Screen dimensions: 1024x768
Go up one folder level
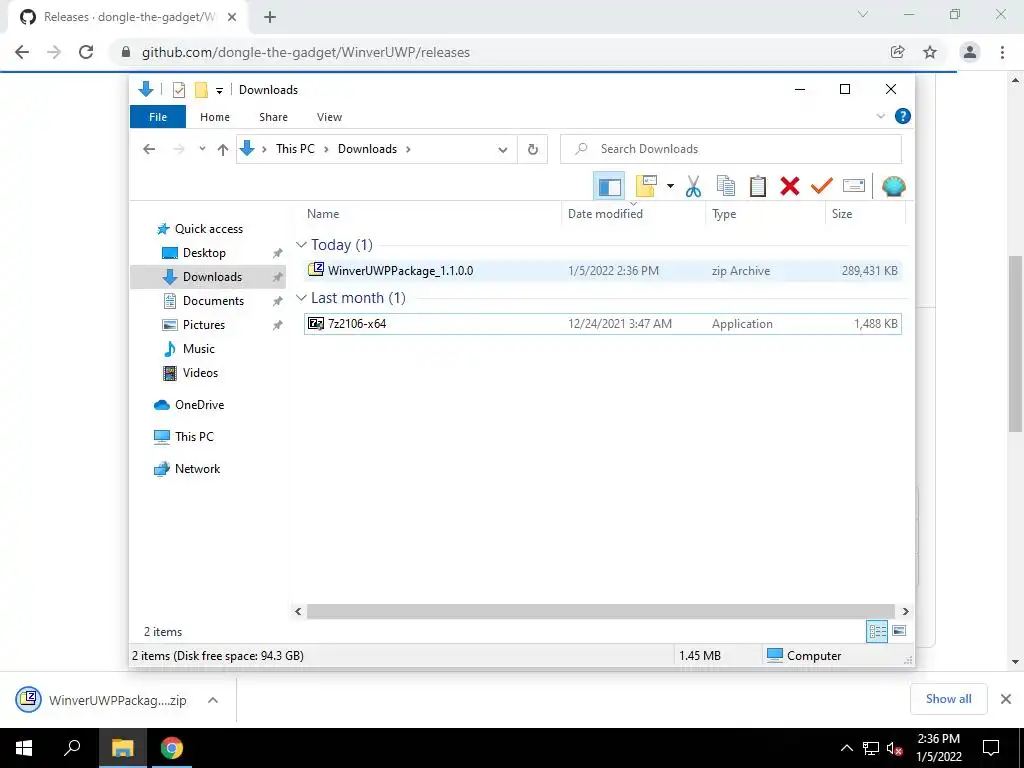(223, 150)
